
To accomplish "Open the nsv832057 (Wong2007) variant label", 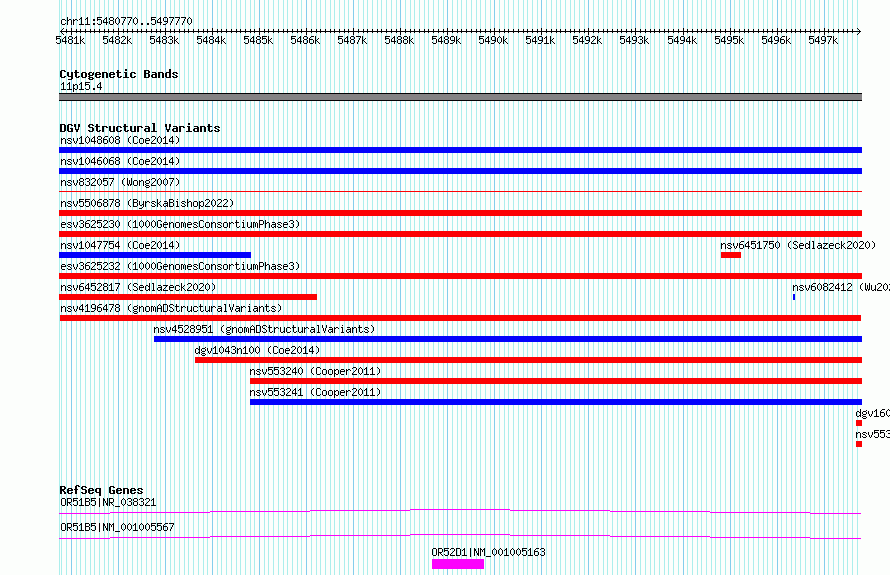I will coord(120,182).
